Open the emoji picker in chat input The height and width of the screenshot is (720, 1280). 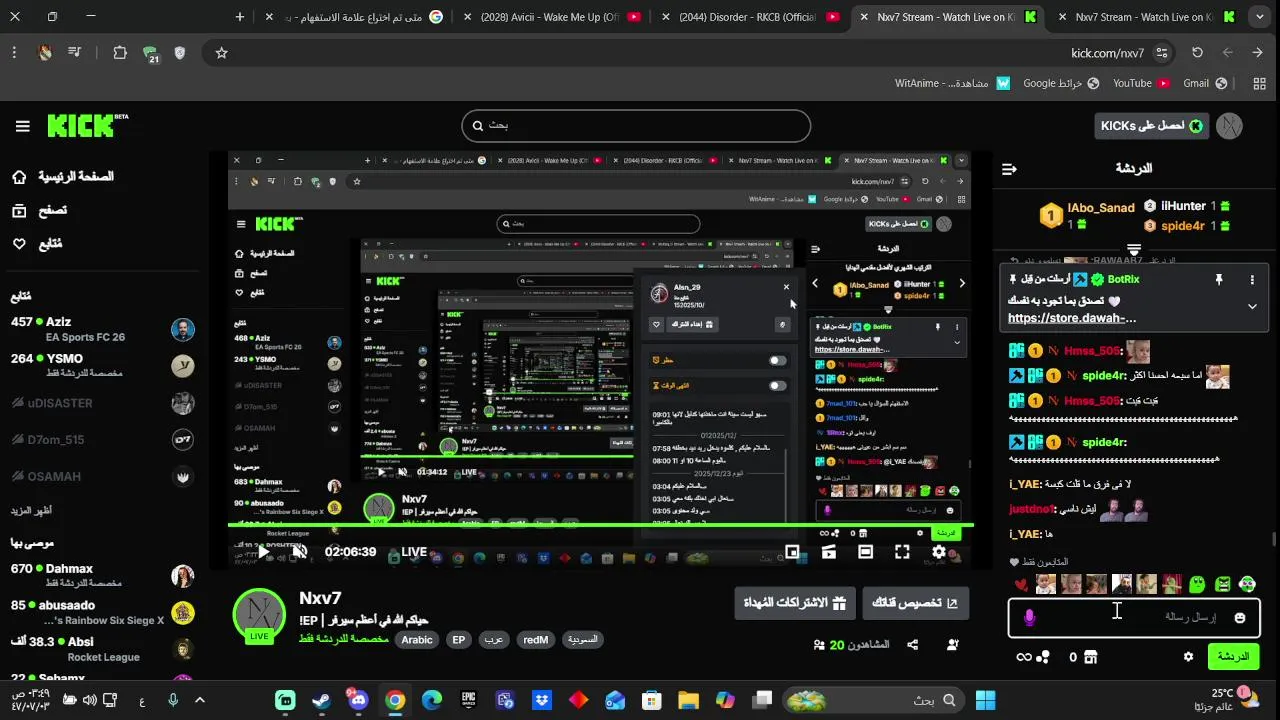tap(1240, 618)
